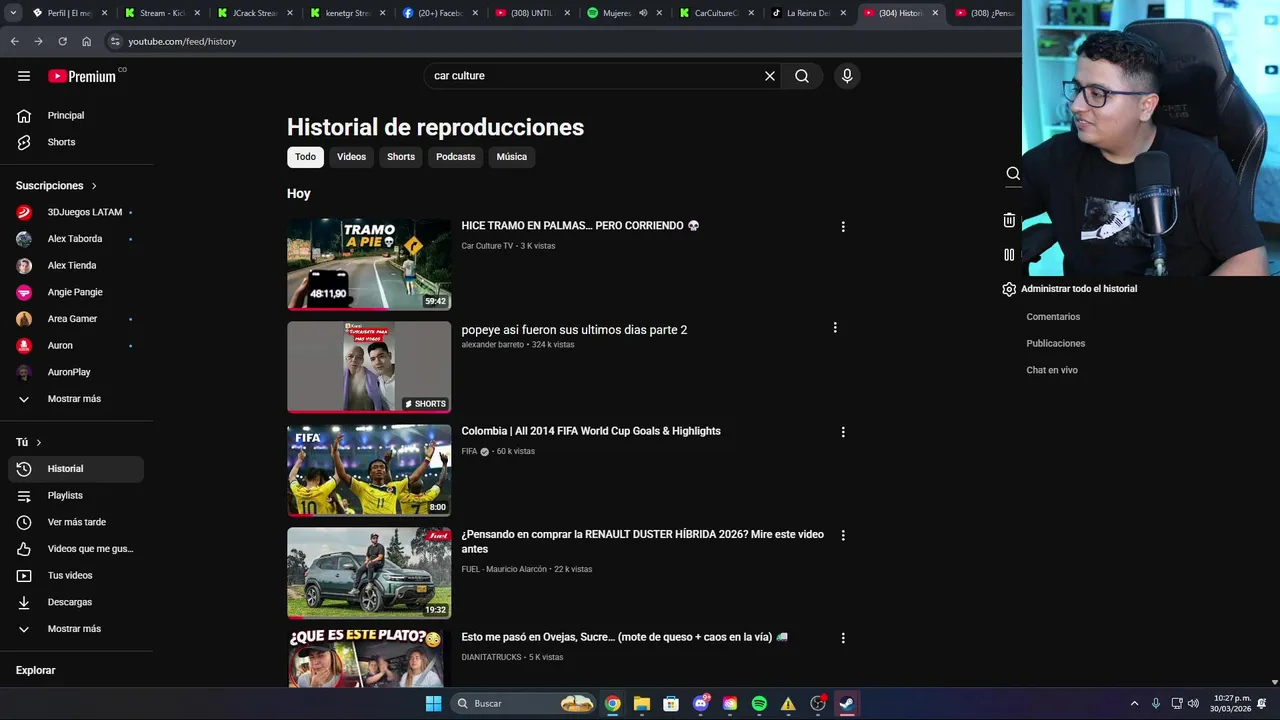Open options menu for Colombia FIFA video

(843, 432)
